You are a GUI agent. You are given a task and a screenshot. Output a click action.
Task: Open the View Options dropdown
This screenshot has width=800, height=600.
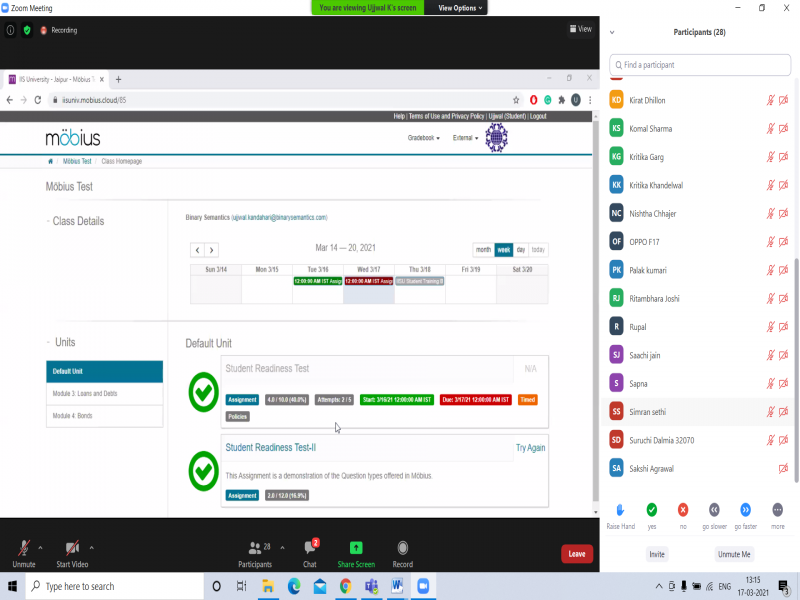461,8
